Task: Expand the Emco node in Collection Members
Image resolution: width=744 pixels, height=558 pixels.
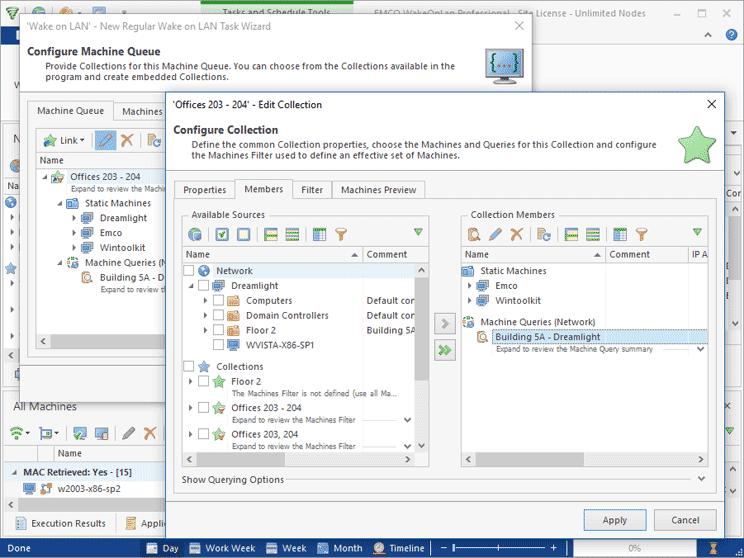Action: pos(470,286)
